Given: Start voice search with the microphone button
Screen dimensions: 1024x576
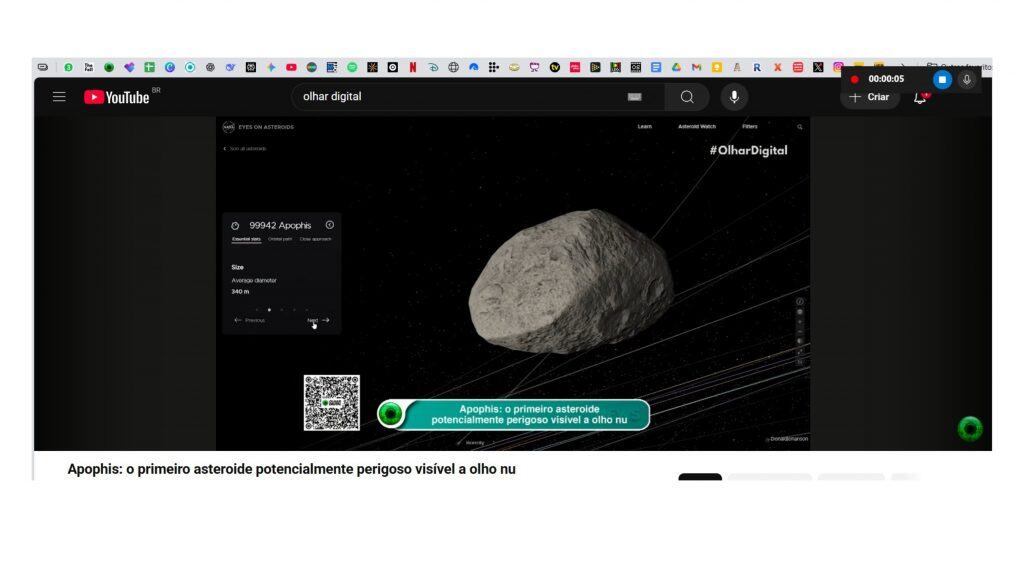Looking at the screenshot, I should coord(734,97).
